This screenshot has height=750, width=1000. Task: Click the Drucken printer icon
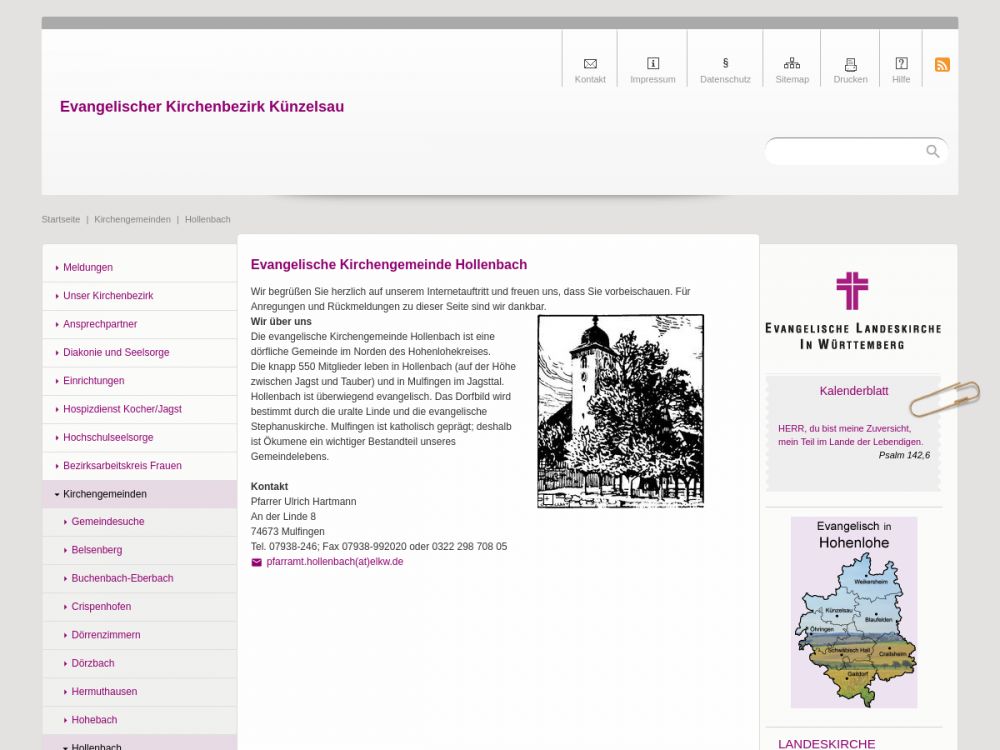point(850,64)
